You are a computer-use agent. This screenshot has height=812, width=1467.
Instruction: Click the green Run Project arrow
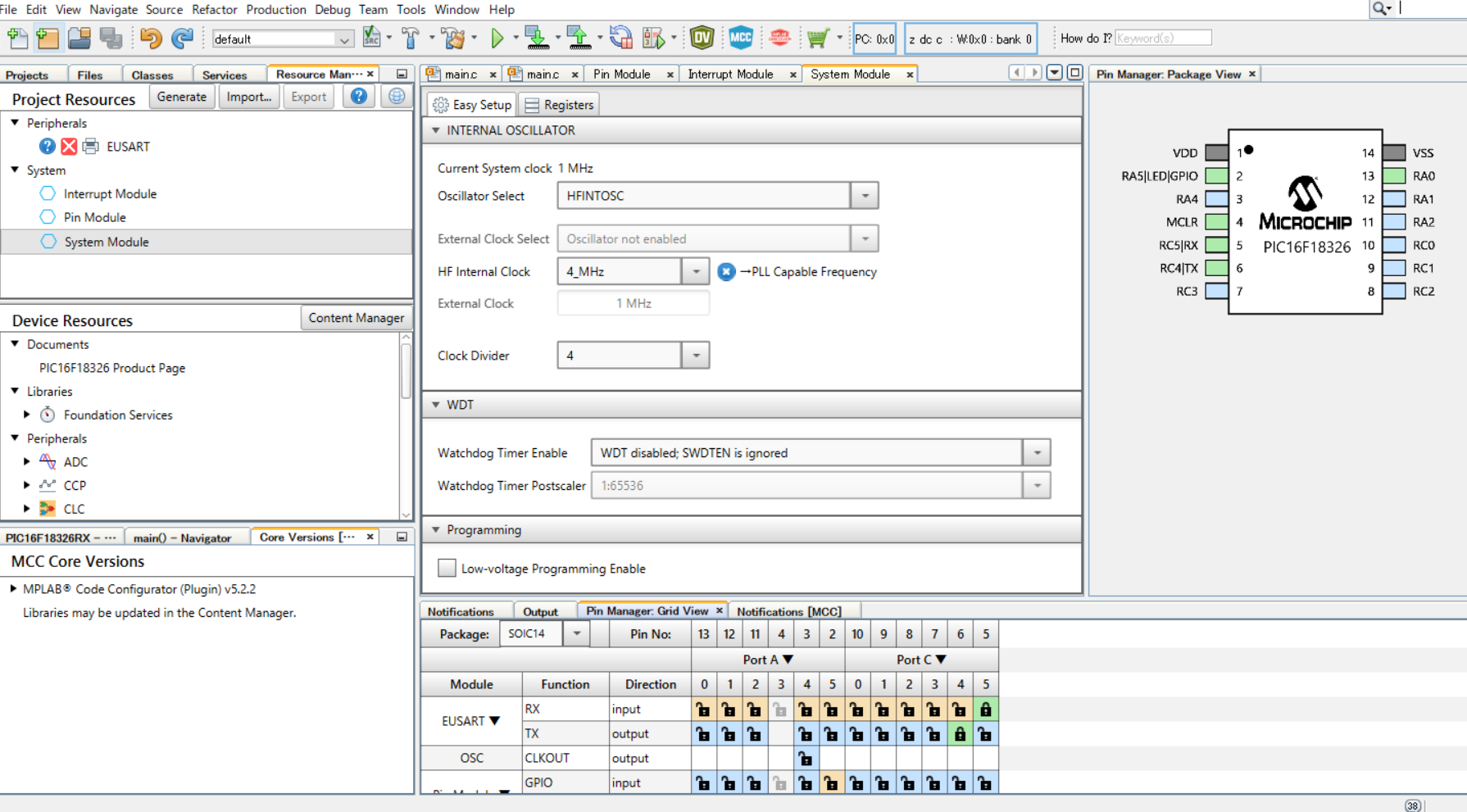point(497,38)
